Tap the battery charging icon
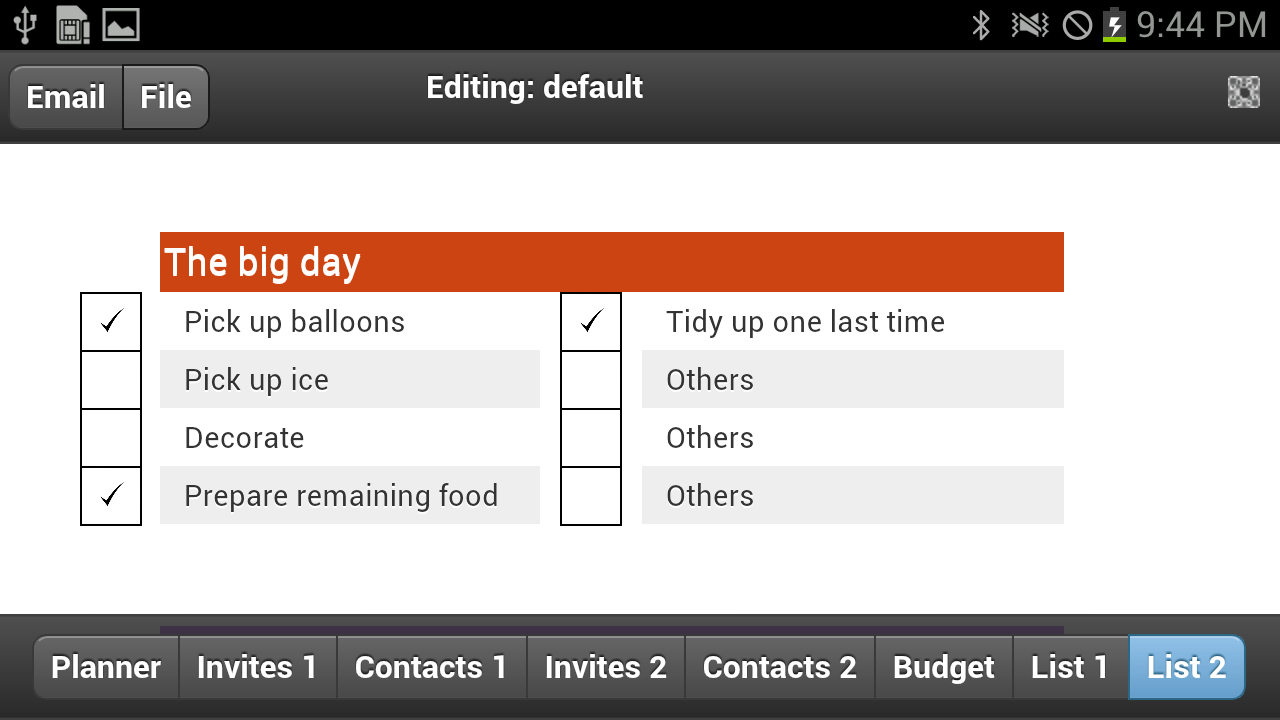 tap(1114, 24)
